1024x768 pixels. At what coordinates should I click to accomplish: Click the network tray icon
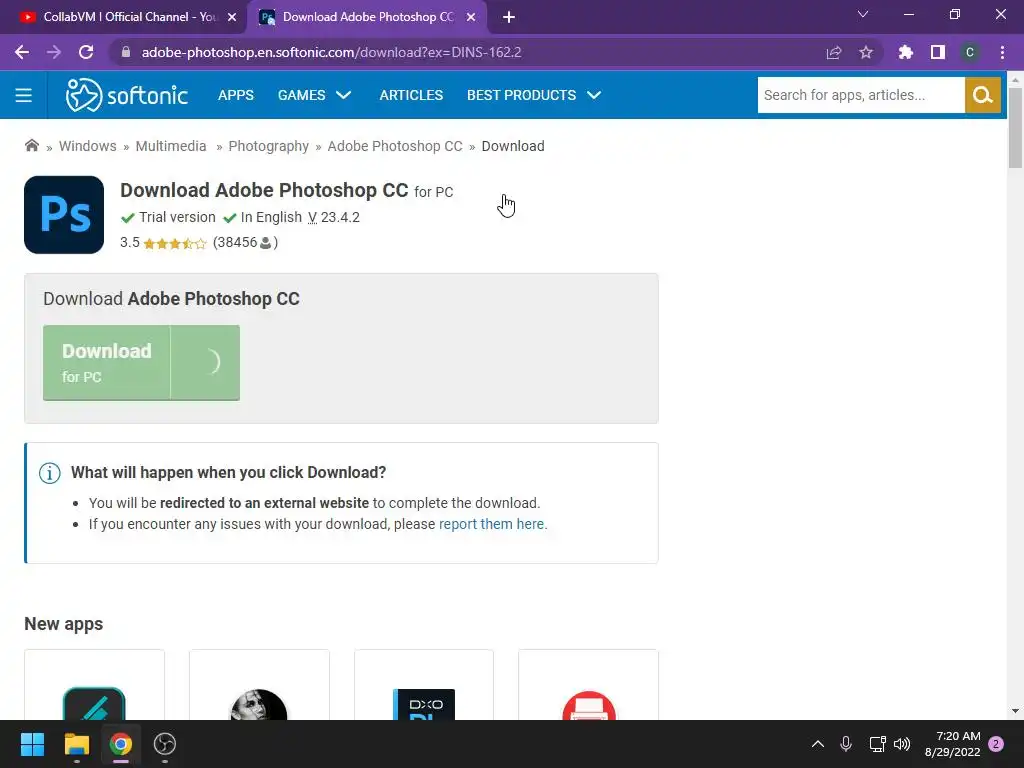877,744
